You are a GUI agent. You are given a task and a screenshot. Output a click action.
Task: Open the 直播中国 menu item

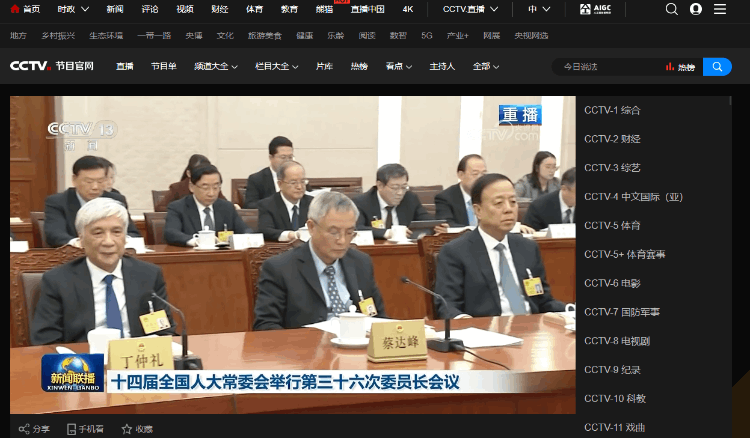(367, 9)
